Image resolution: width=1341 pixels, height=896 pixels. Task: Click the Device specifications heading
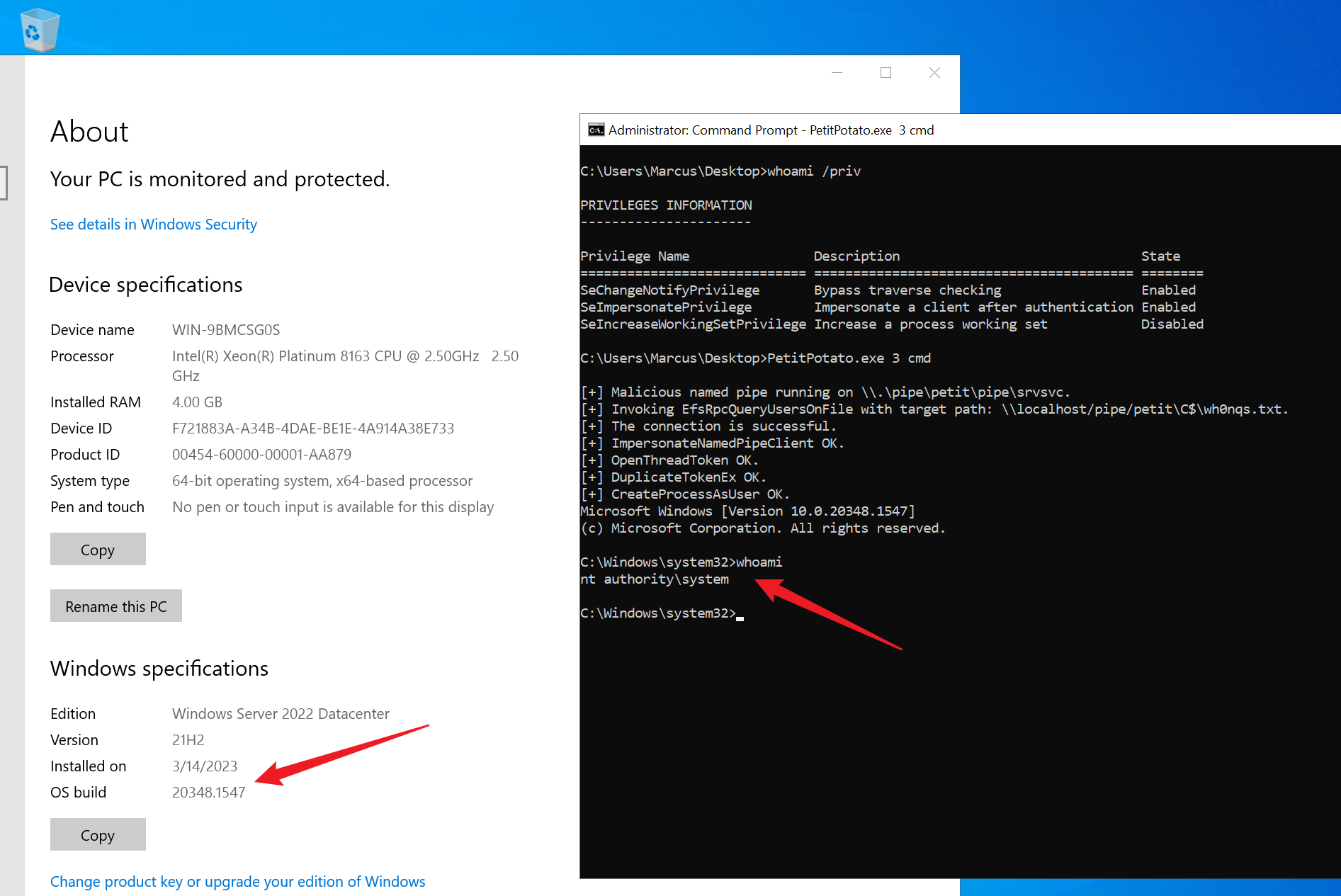coord(146,285)
